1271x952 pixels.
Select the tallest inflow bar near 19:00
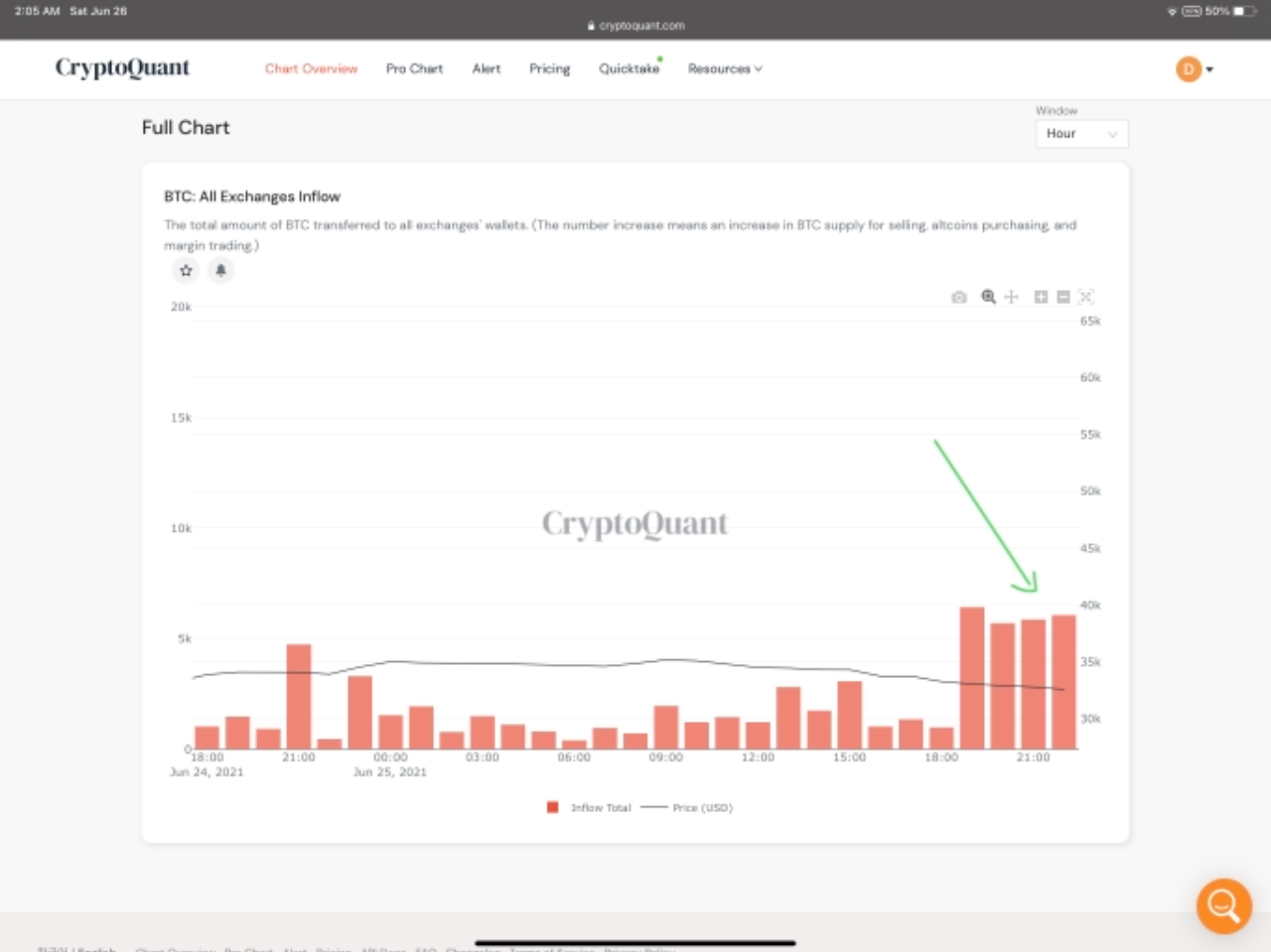[971, 675]
